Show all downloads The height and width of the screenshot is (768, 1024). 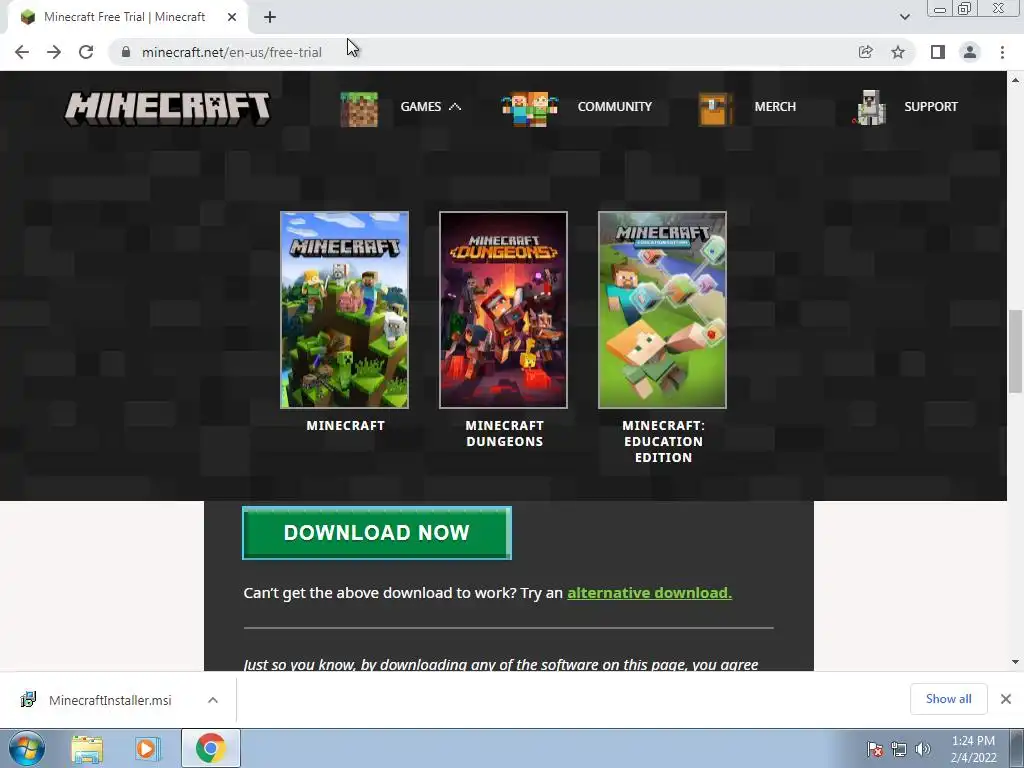(x=948, y=699)
